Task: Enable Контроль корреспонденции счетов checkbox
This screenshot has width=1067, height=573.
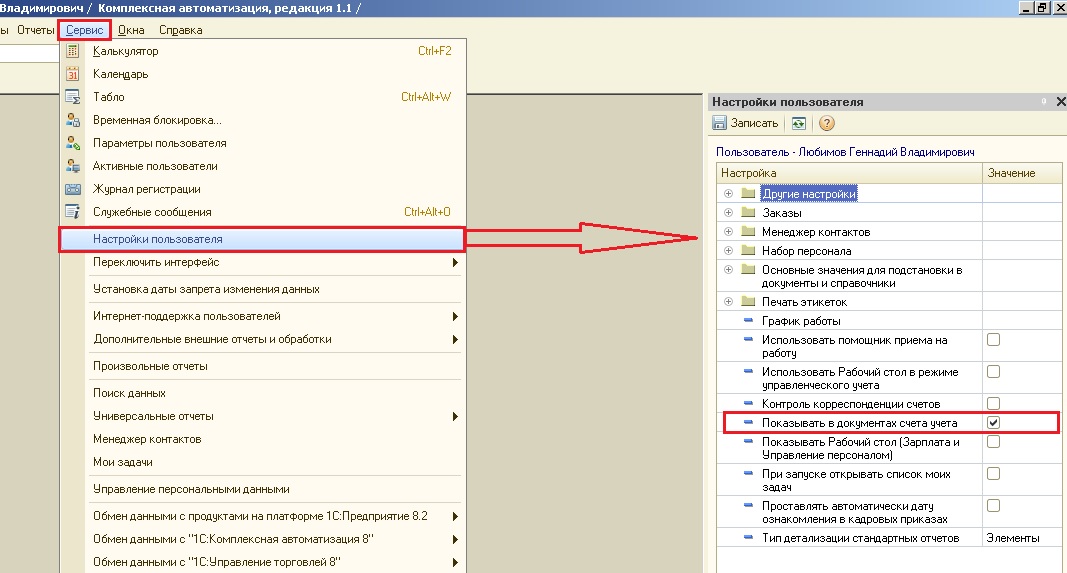Action: 994,404
